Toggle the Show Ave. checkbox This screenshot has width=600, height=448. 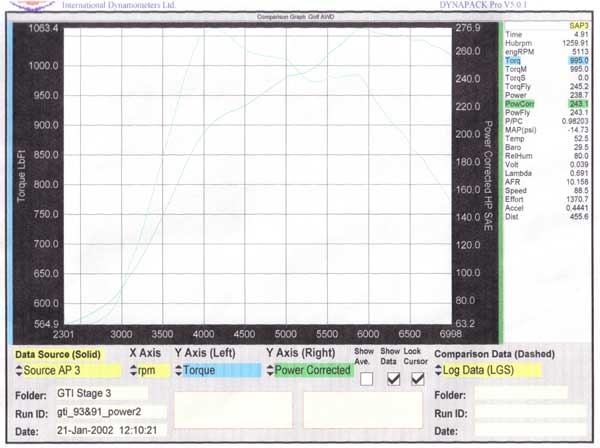click(x=366, y=379)
